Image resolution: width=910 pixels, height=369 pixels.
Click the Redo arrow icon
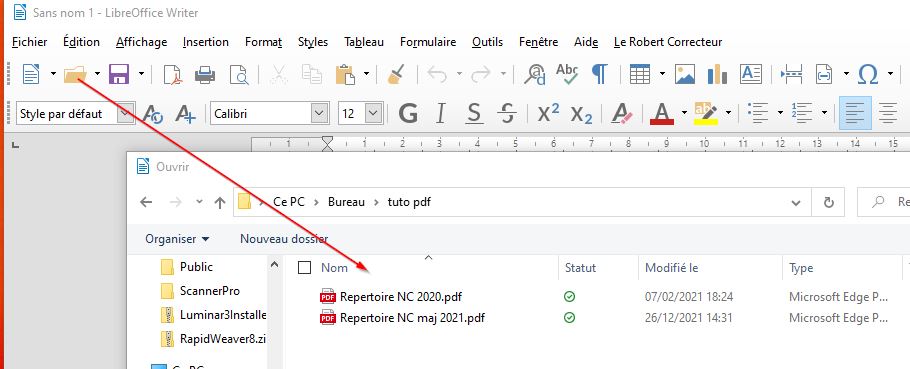pyautogui.click(x=481, y=74)
